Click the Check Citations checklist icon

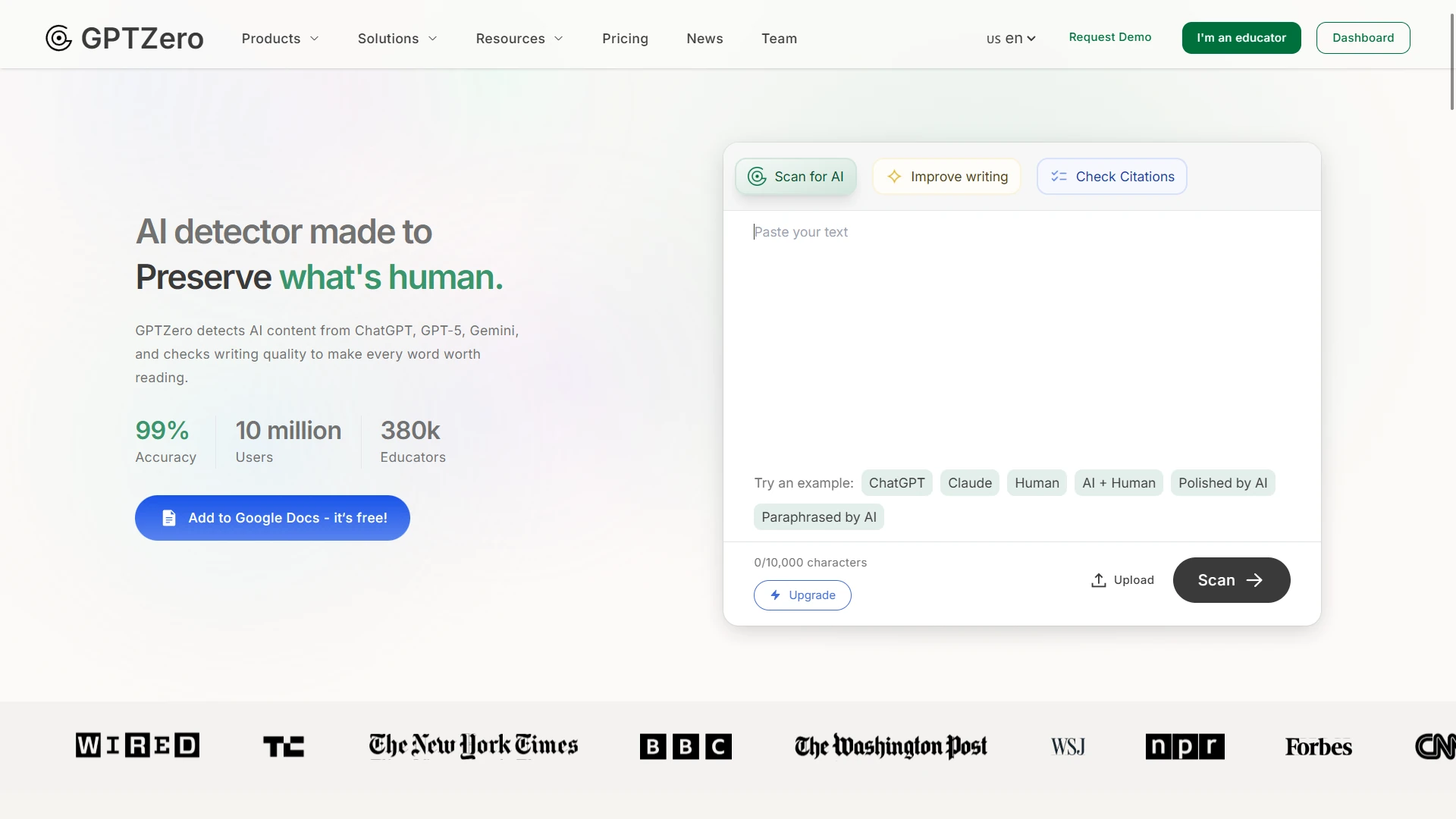pyautogui.click(x=1059, y=177)
